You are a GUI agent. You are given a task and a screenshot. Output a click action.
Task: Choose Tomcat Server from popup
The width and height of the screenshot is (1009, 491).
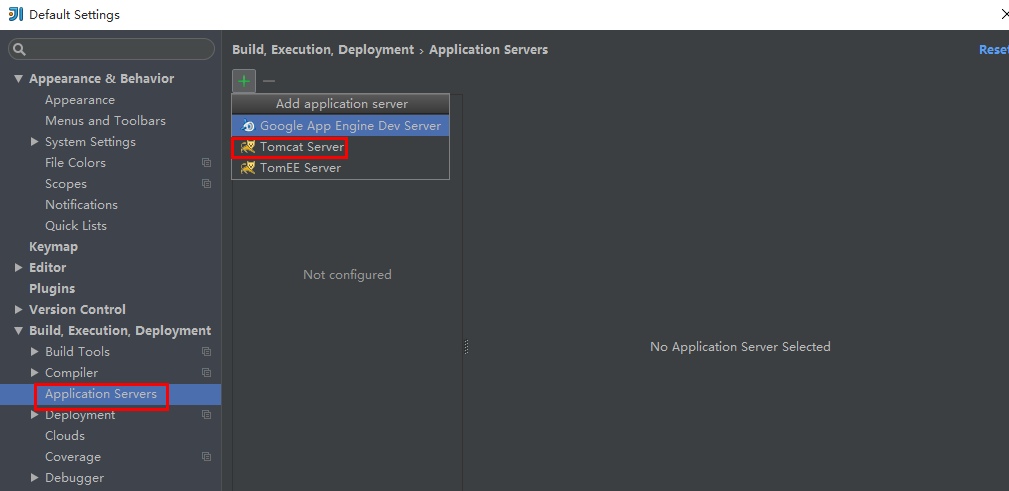point(340,147)
